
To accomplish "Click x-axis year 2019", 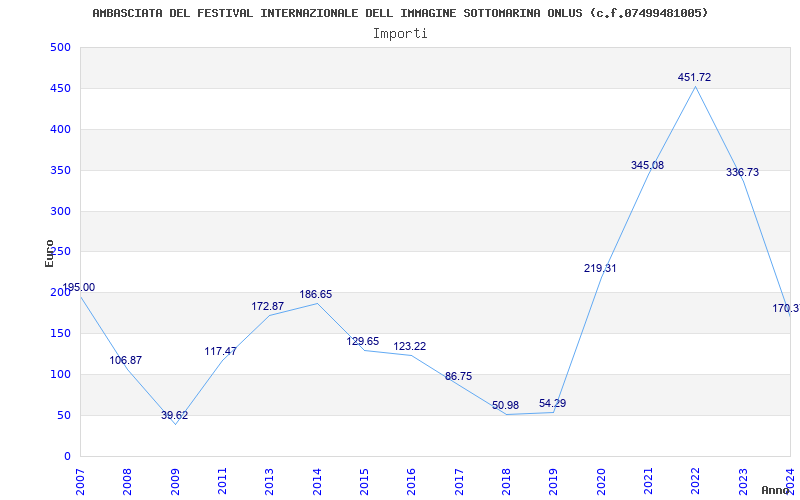I will [554, 482].
